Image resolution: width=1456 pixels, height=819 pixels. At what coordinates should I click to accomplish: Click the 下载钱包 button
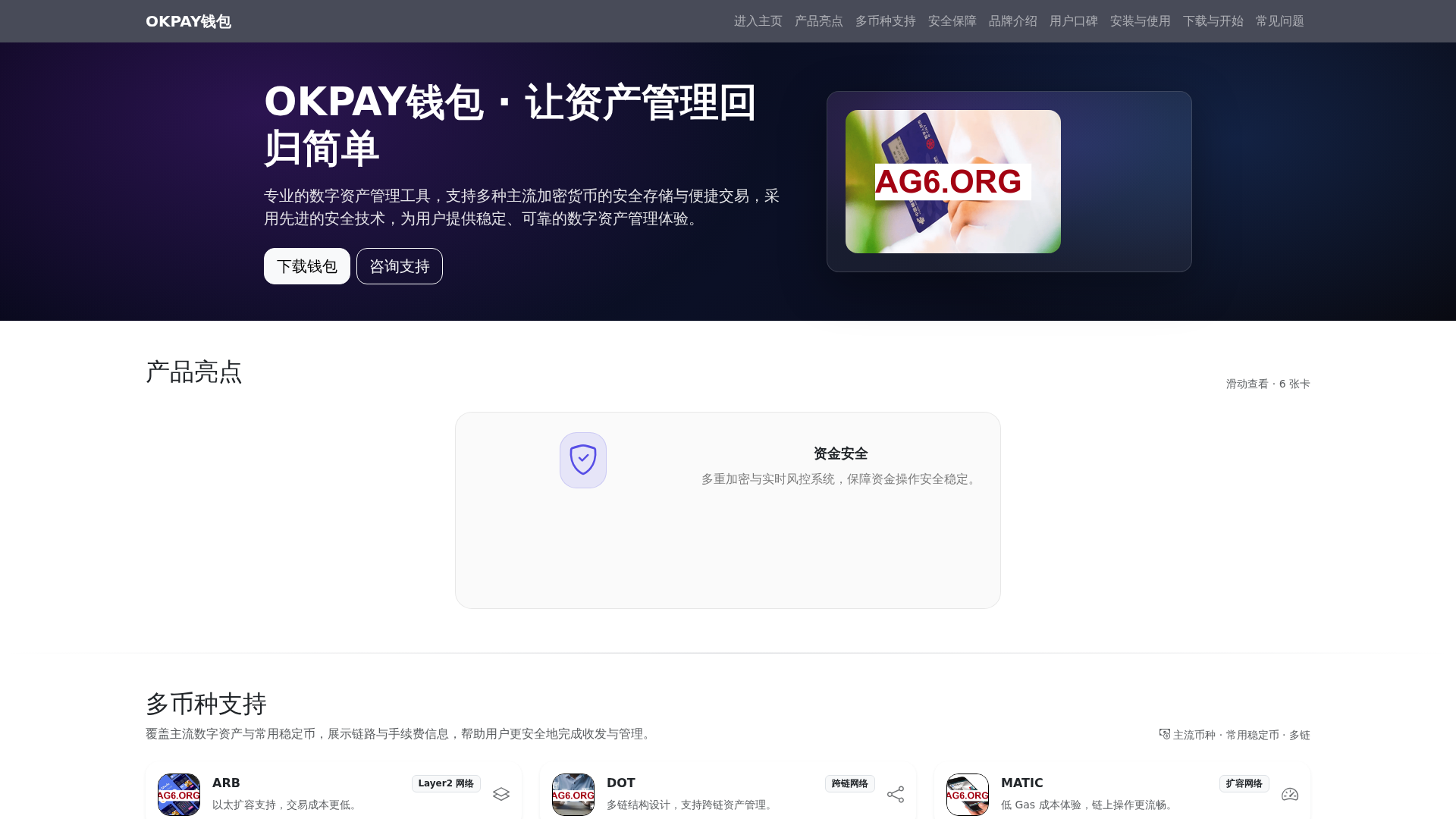point(307,266)
